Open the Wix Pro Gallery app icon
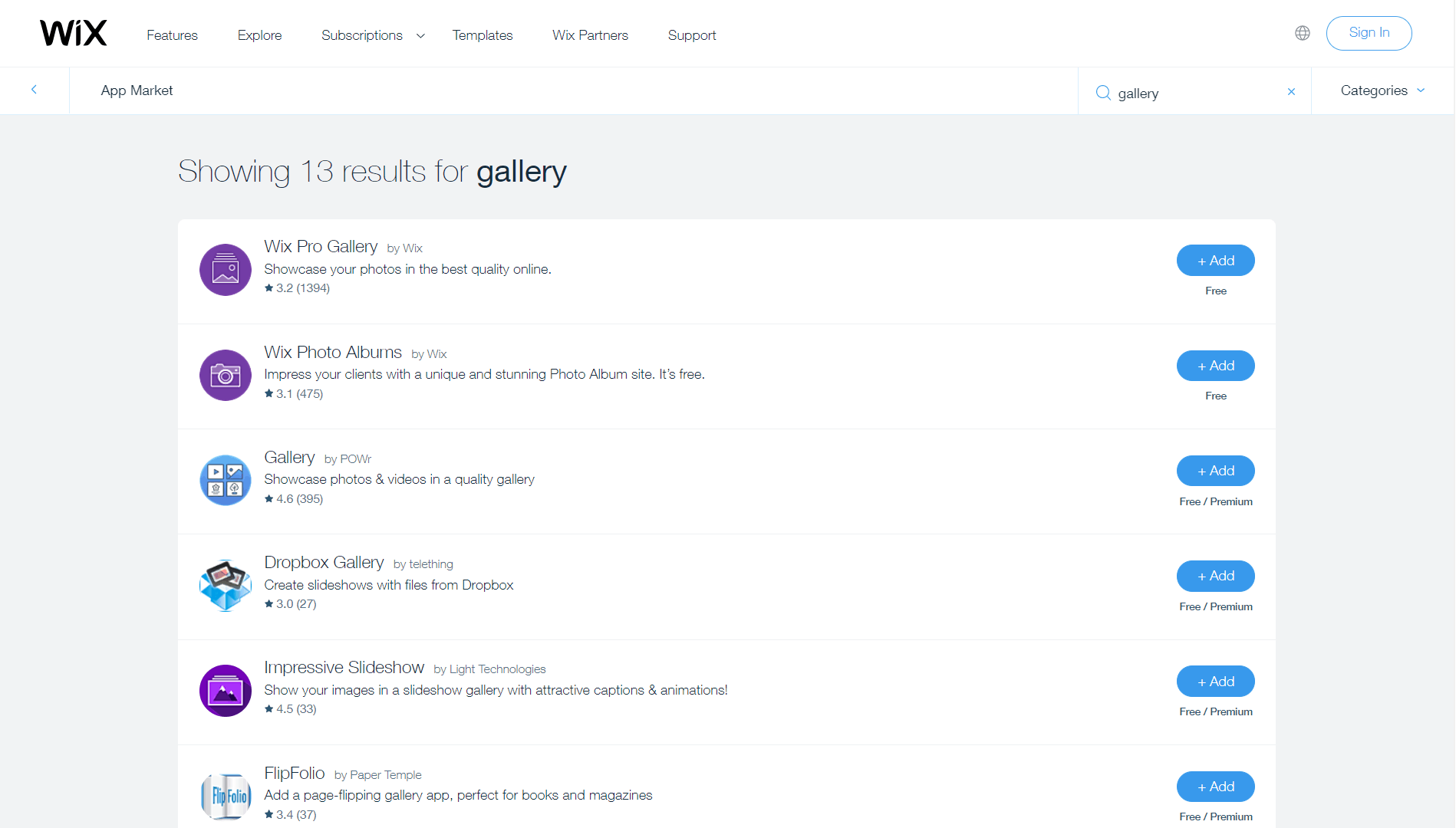Image resolution: width=1456 pixels, height=828 pixels. click(226, 270)
